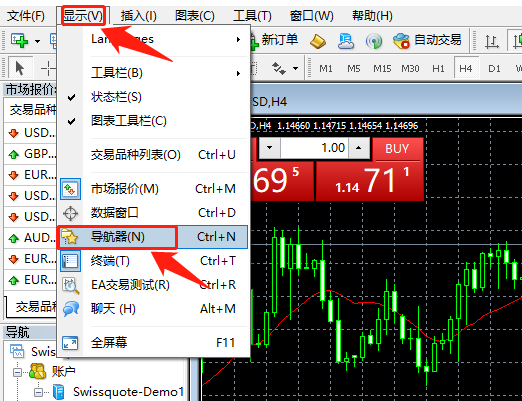Switch to M5 timeframe
This screenshot has width=522, height=401.
354,69
